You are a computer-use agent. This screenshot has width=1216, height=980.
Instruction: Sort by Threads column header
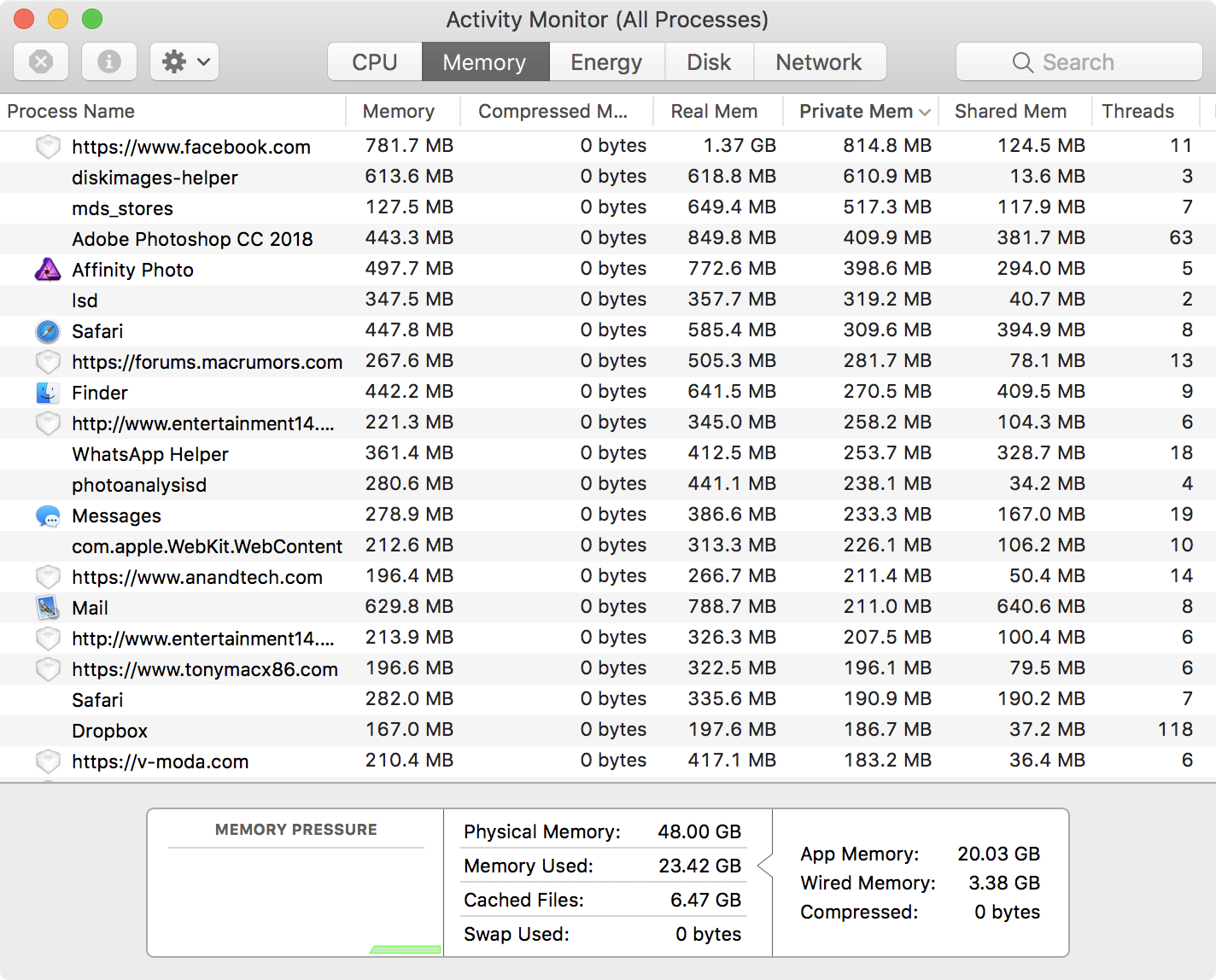pos(1146,112)
